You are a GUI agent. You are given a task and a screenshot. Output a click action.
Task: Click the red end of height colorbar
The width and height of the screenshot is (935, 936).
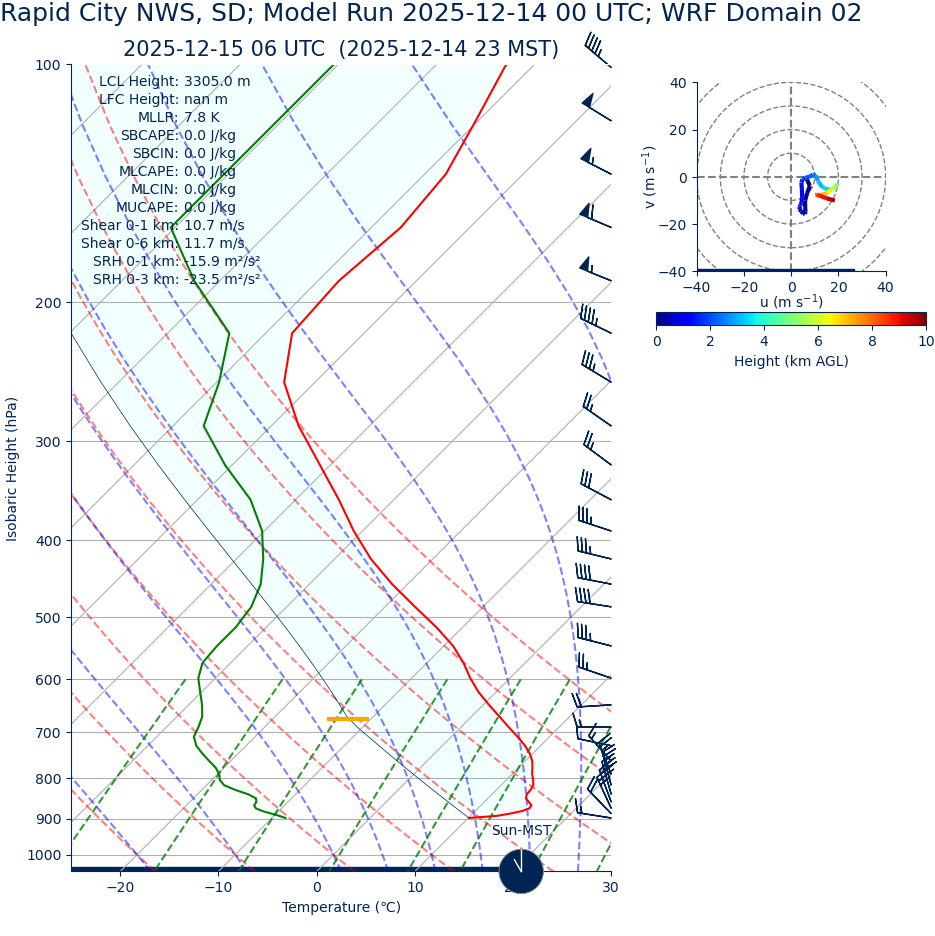(x=920, y=319)
